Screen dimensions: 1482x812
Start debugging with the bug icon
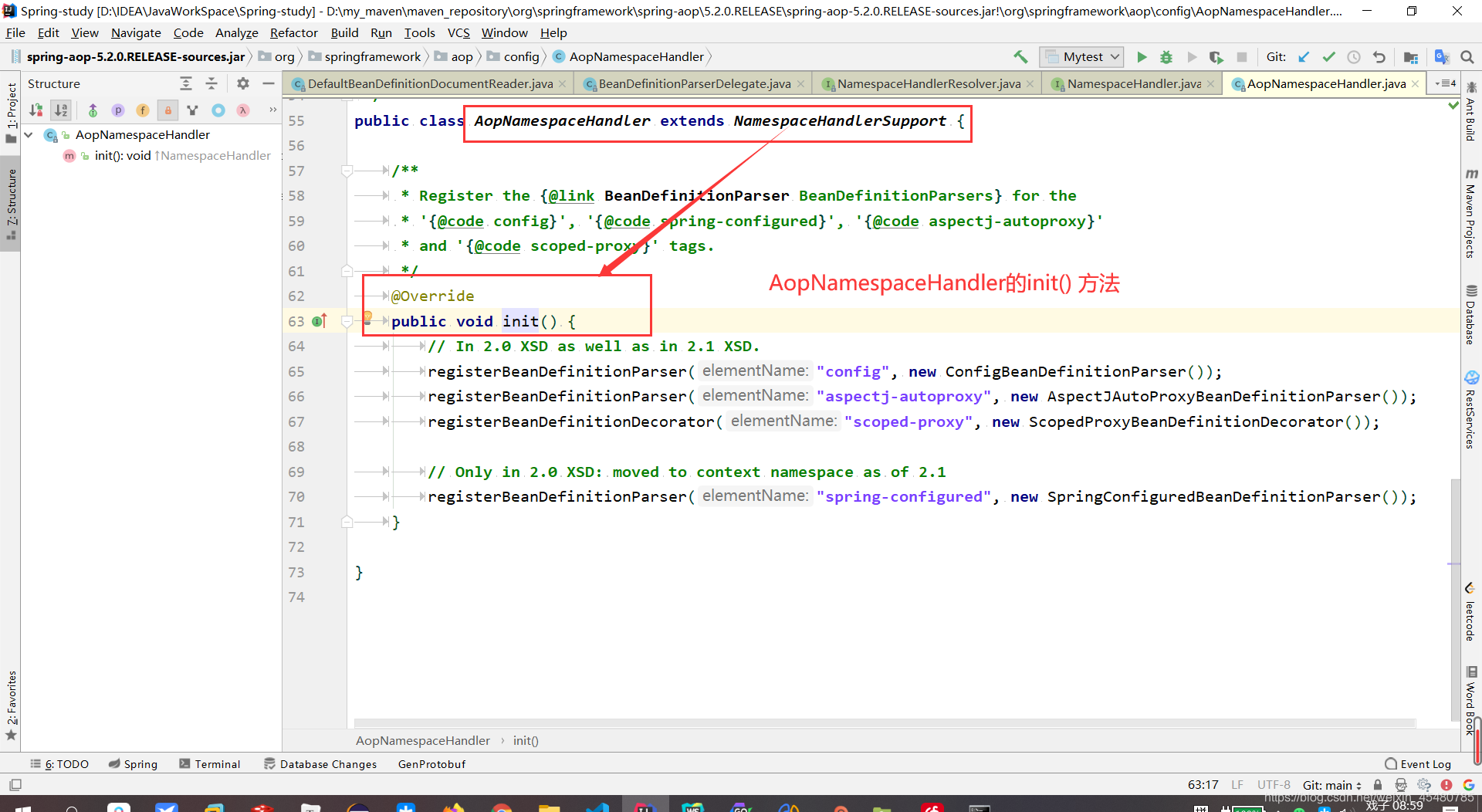[1166, 56]
